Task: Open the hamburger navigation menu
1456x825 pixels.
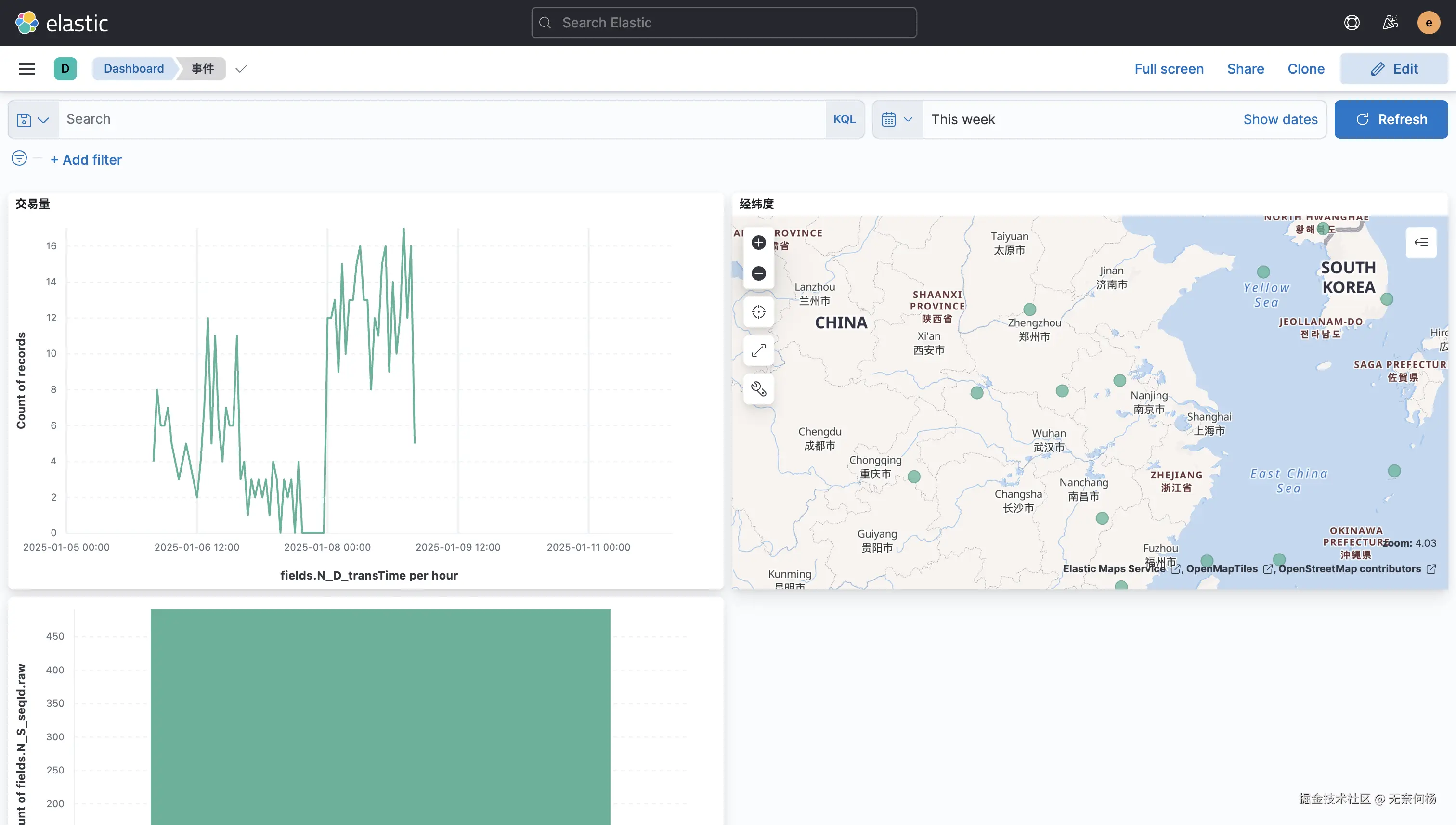Action: (x=26, y=68)
